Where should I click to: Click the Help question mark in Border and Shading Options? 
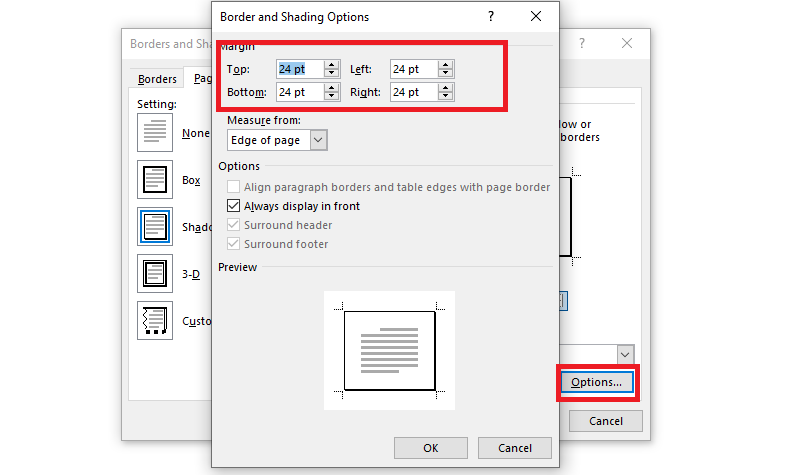490,17
